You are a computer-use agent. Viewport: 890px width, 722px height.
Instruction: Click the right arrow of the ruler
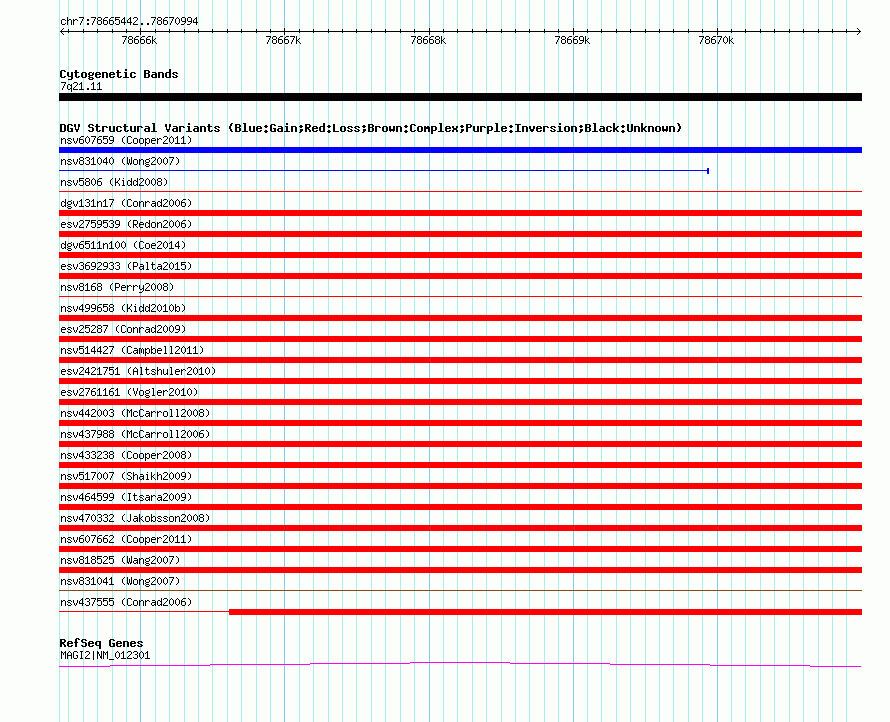(858, 31)
